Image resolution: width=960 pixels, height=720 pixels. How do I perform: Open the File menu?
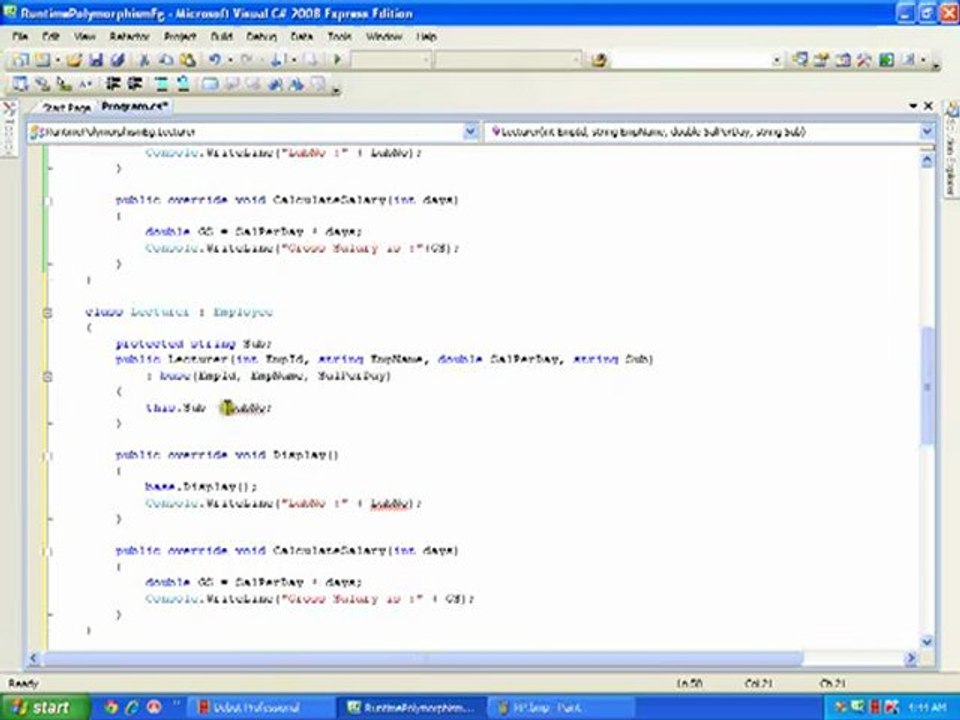click(20, 36)
